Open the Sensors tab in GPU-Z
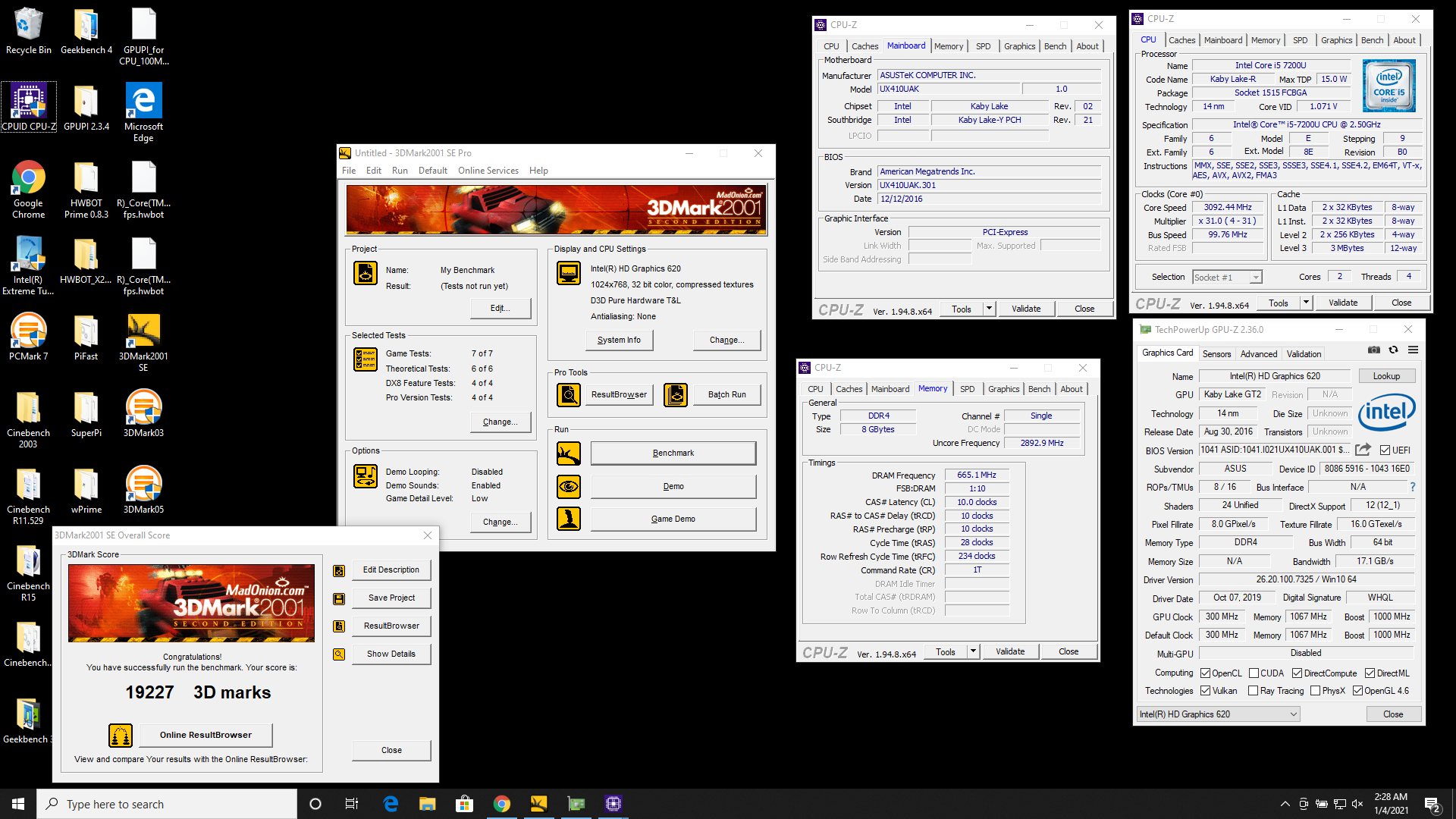1456x819 pixels. (x=1216, y=354)
